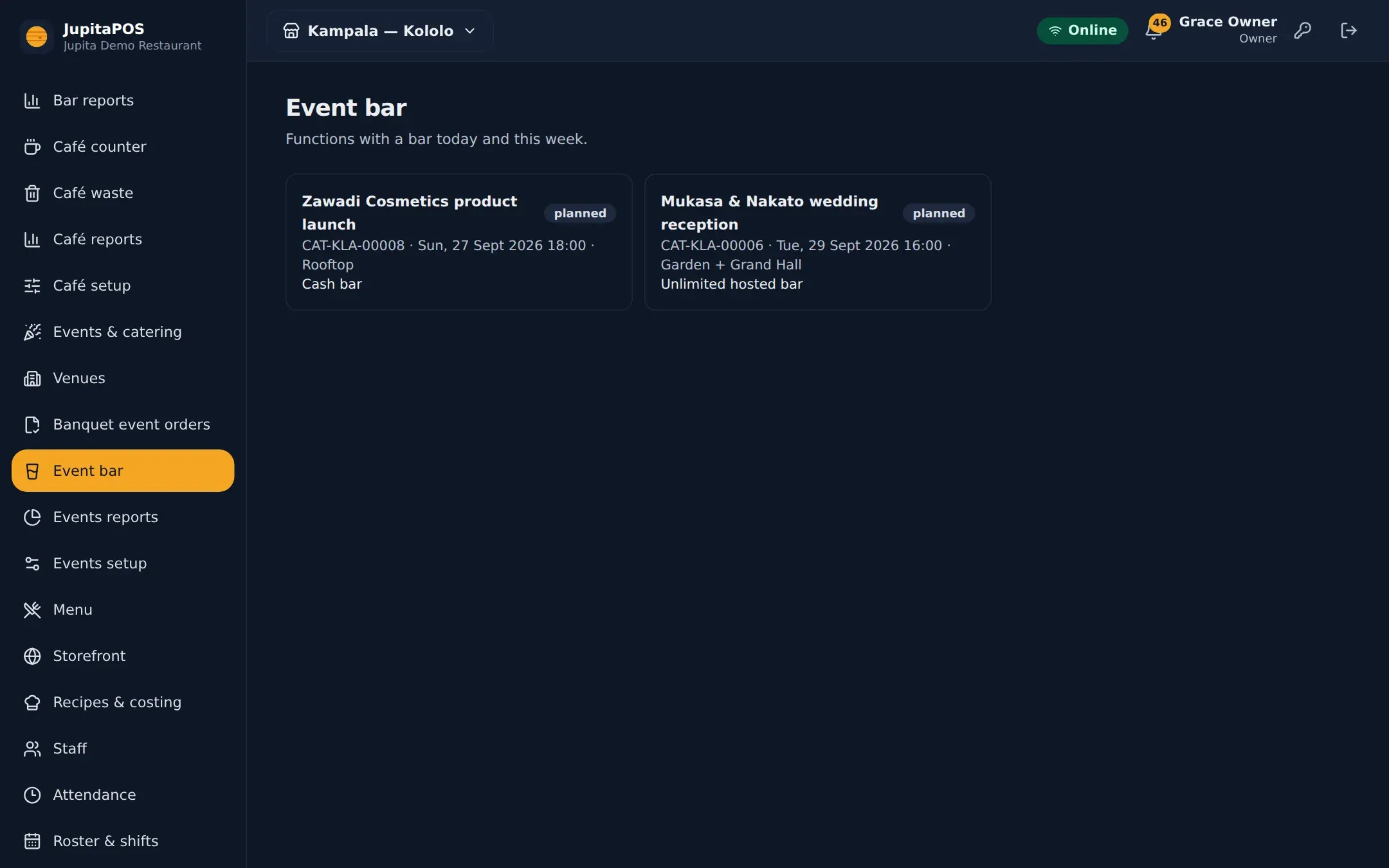The width and height of the screenshot is (1389, 868).
Task: Click the Recipes & costing chef hat icon
Action: pyautogui.click(x=32, y=703)
